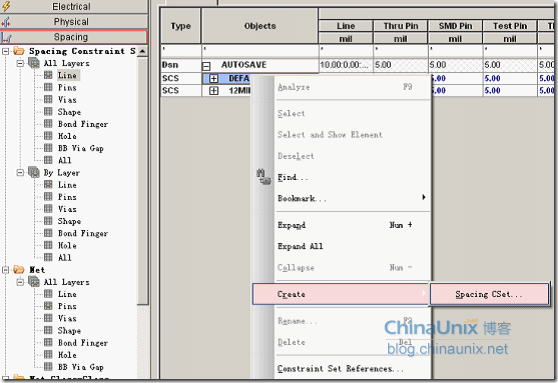
Task: Click worksheet icon of Pins under By Layer
Action: pos(48,196)
